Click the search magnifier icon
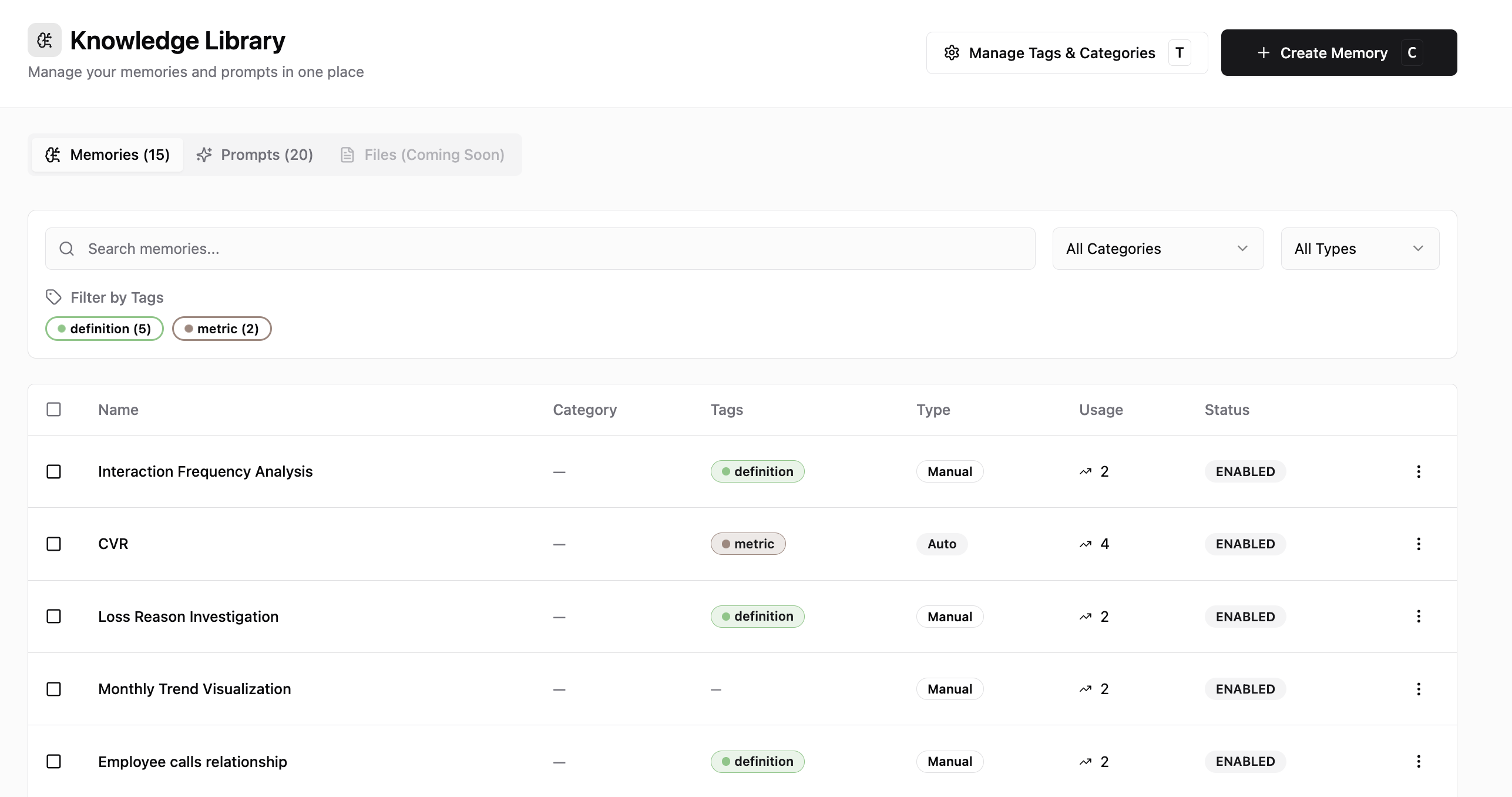 click(x=67, y=249)
